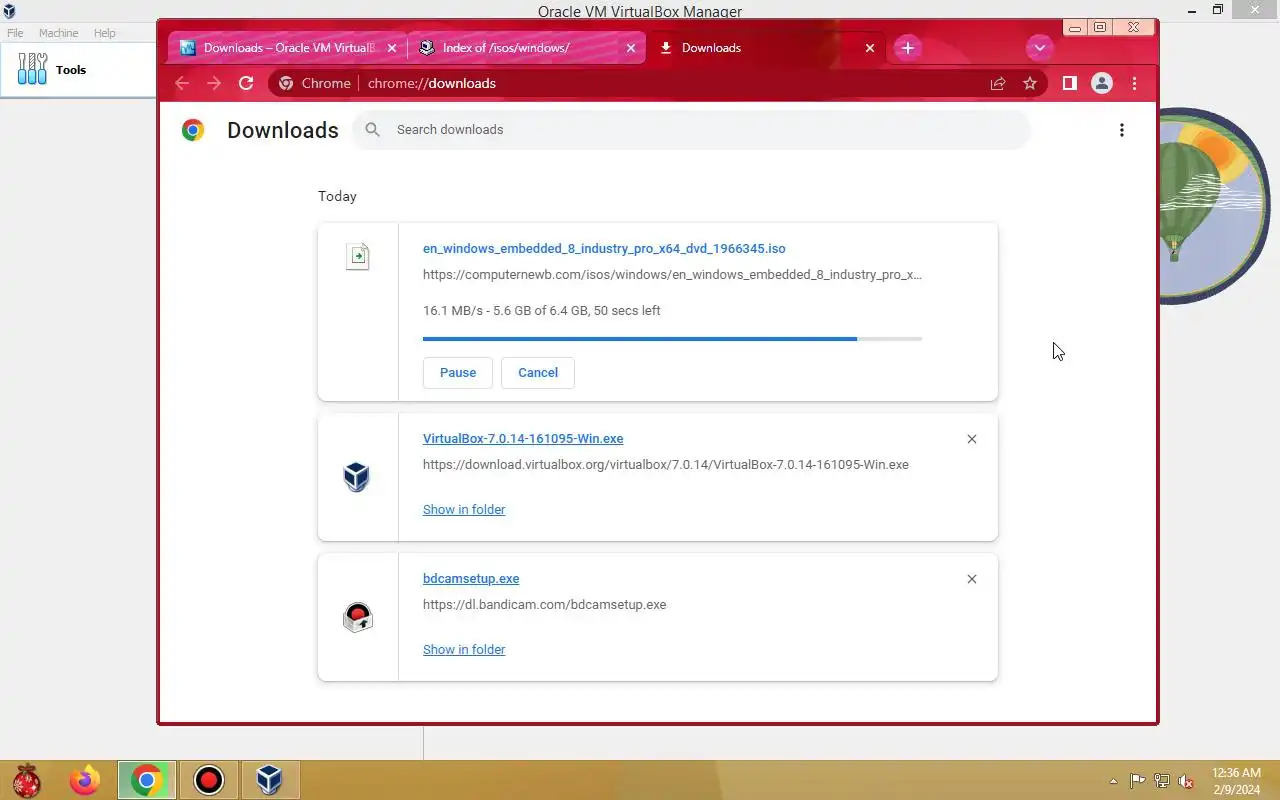This screenshot has width=1280, height=800.
Task: Show bdcamsetup.exe in folder
Action: [464, 650]
